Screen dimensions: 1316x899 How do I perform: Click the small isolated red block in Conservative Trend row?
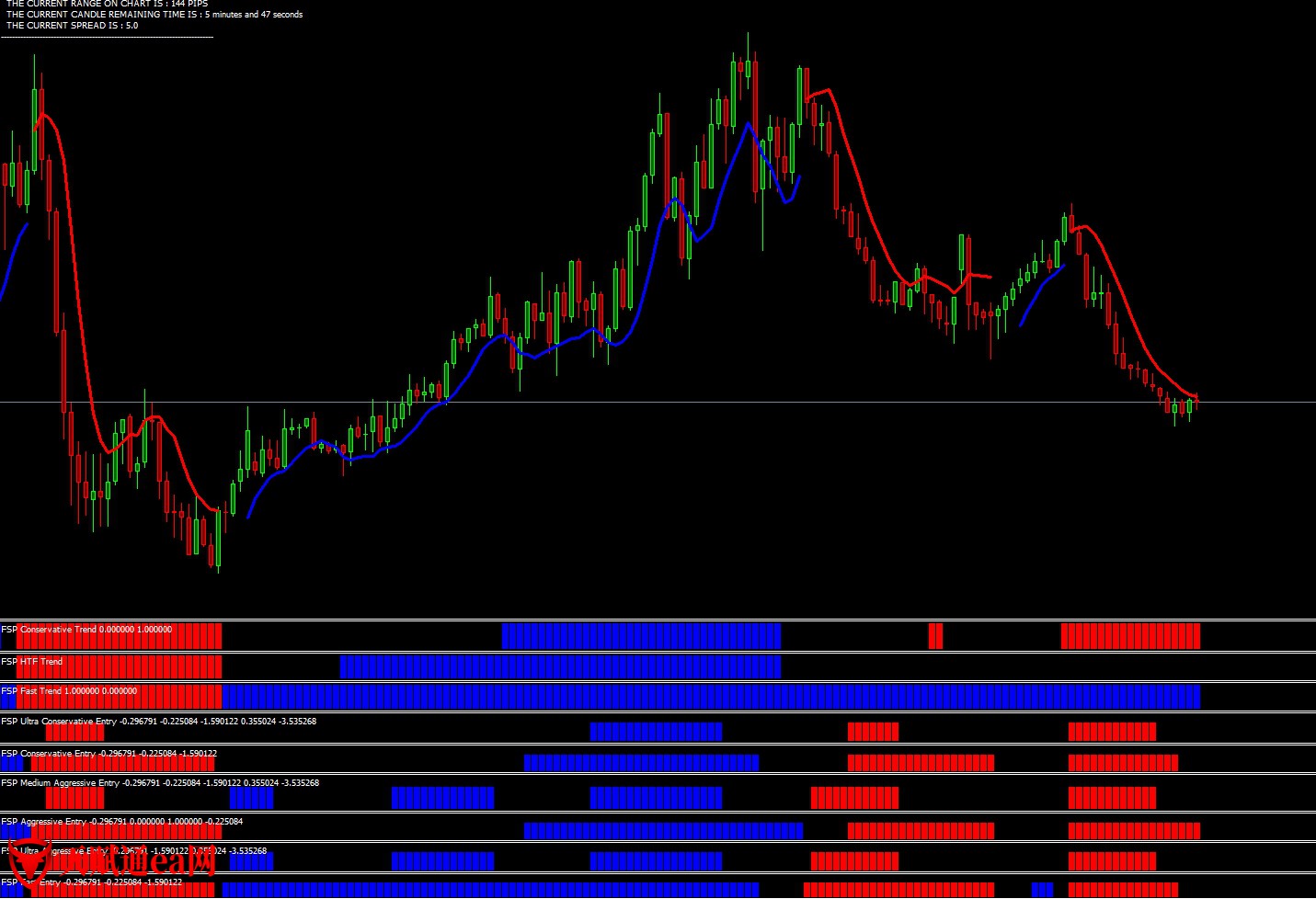click(x=935, y=636)
